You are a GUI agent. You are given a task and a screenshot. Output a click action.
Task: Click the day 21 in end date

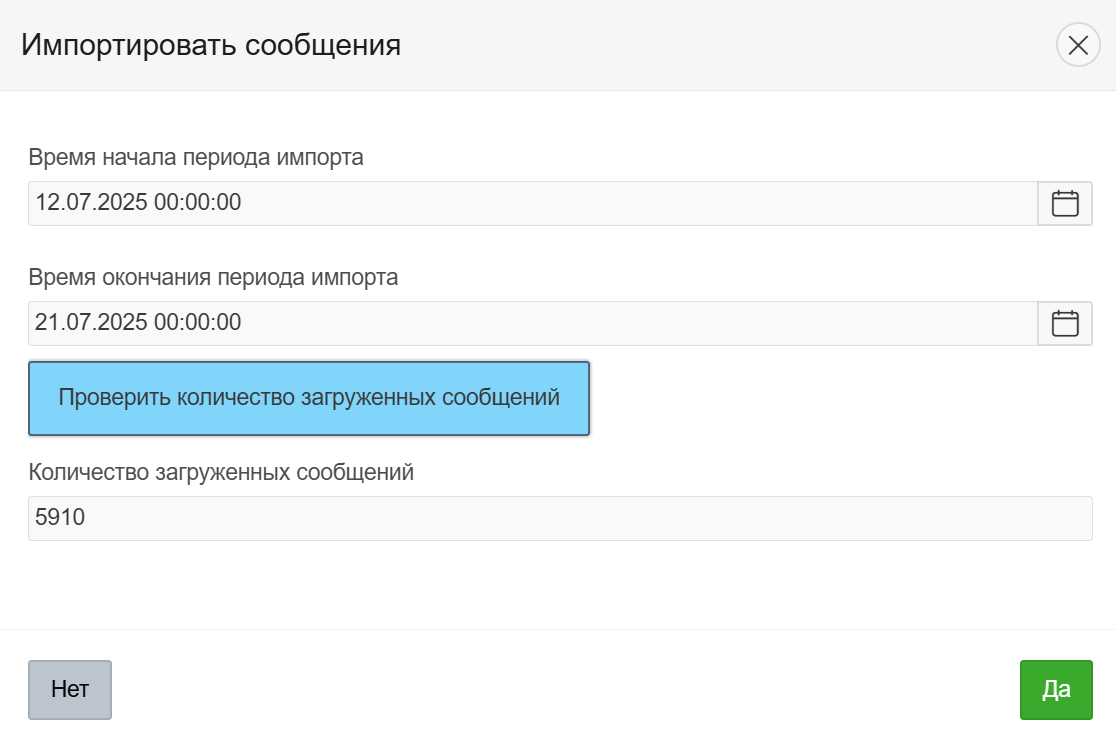[46, 323]
